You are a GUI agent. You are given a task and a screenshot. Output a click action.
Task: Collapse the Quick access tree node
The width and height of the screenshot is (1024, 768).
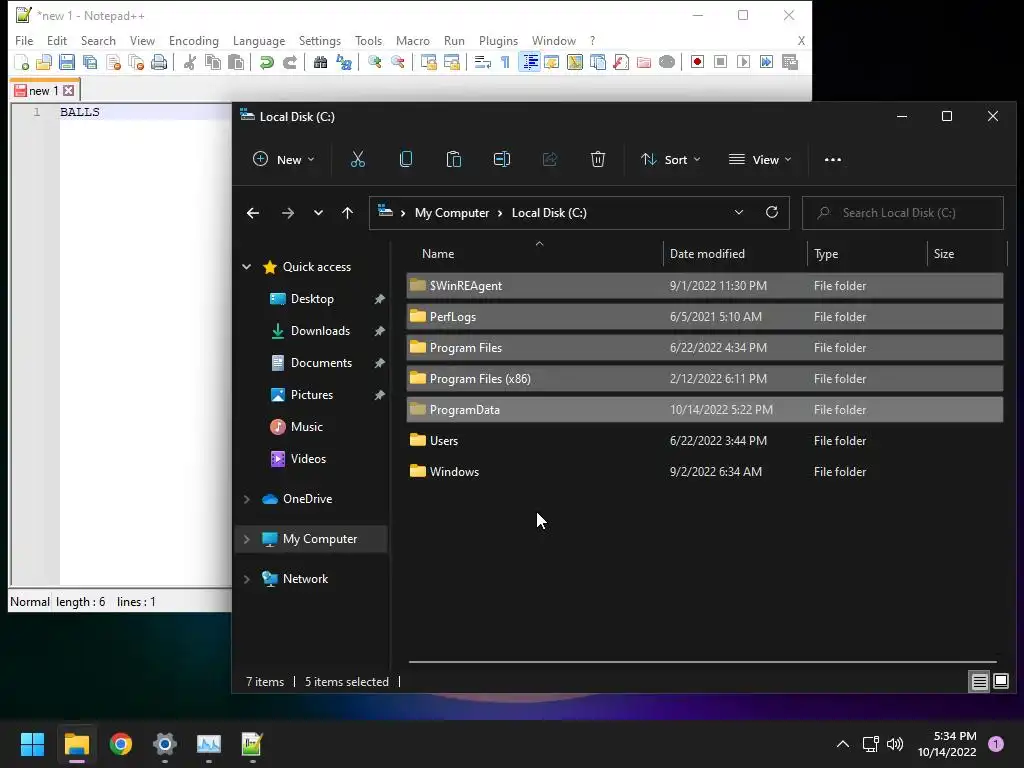(x=247, y=266)
